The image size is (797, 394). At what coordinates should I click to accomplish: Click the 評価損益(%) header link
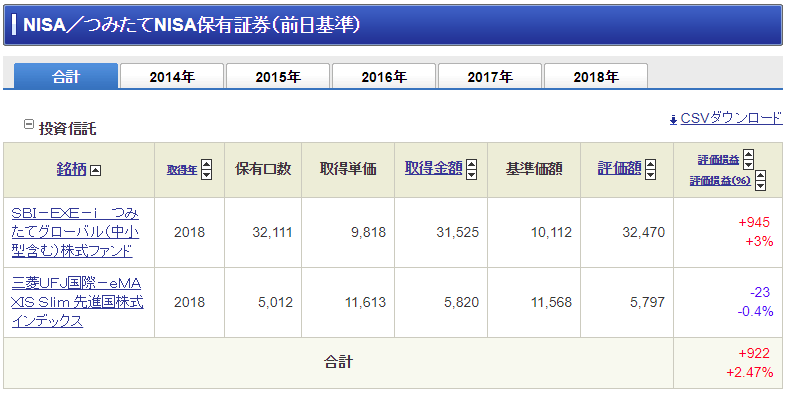(x=720, y=180)
